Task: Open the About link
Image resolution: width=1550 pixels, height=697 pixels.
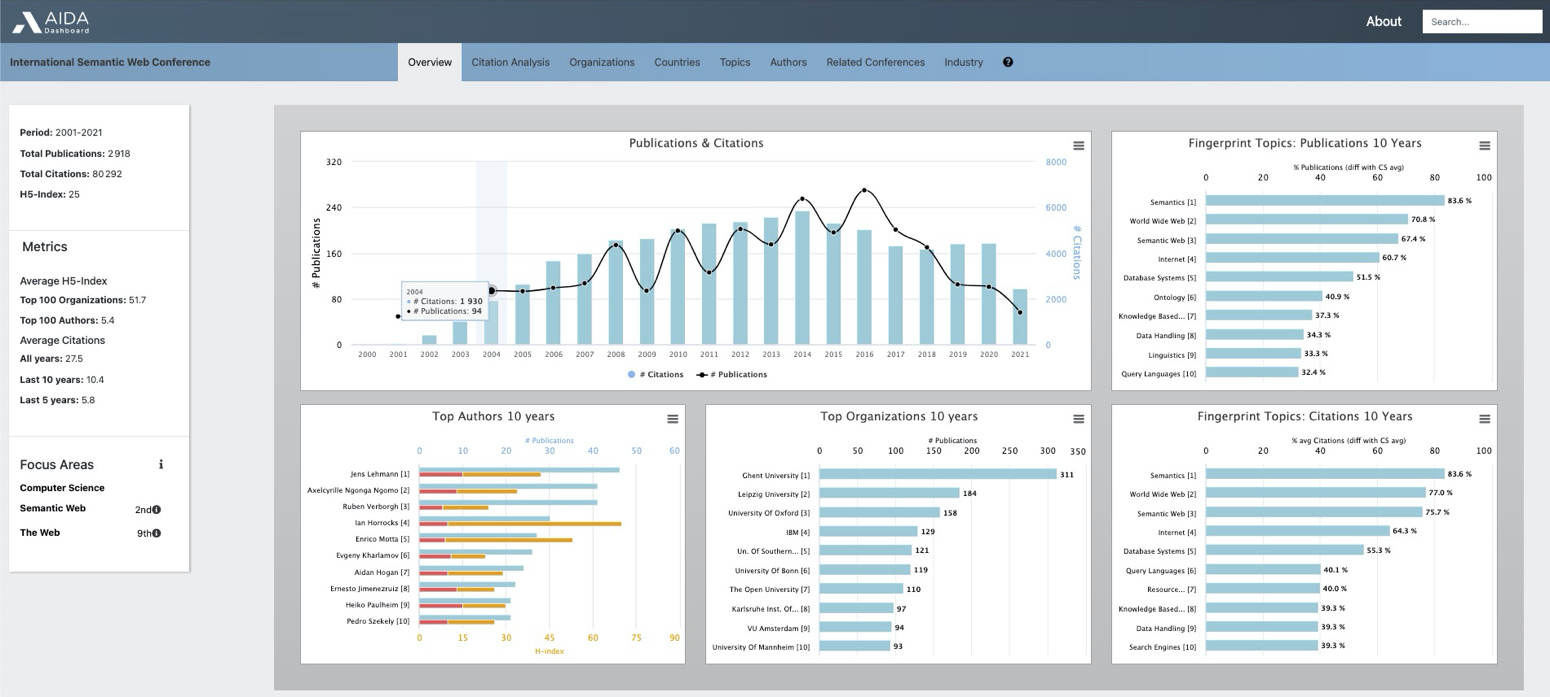Action: tap(1383, 21)
